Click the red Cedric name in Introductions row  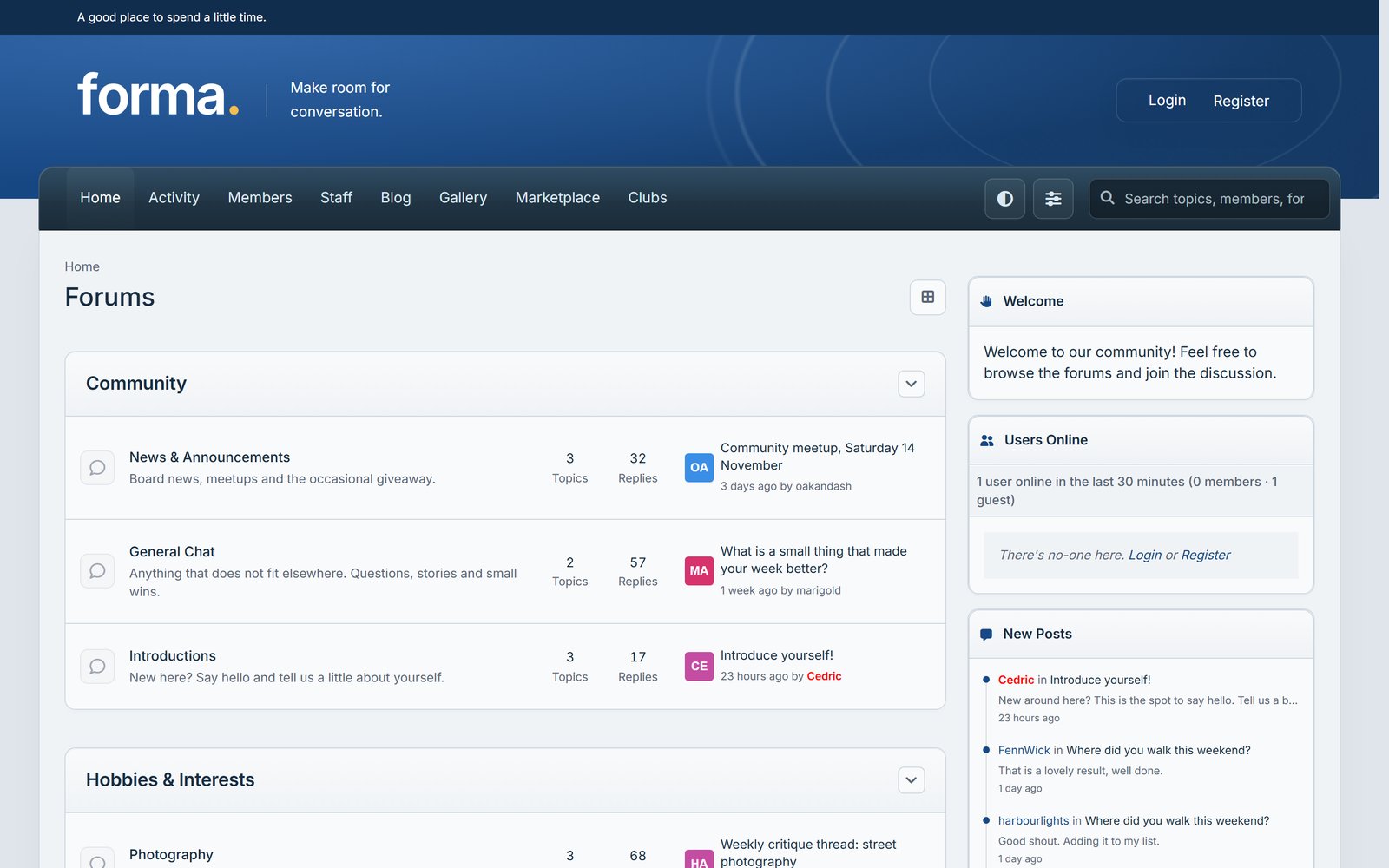pyautogui.click(x=824, y=676)
